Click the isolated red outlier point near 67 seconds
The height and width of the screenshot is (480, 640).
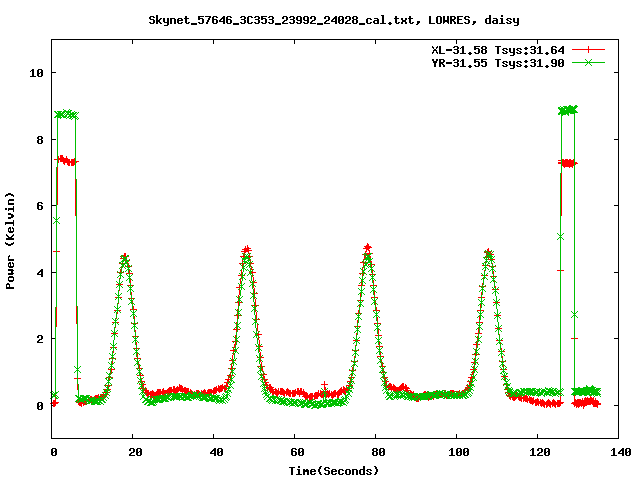[x=324, y=385]
